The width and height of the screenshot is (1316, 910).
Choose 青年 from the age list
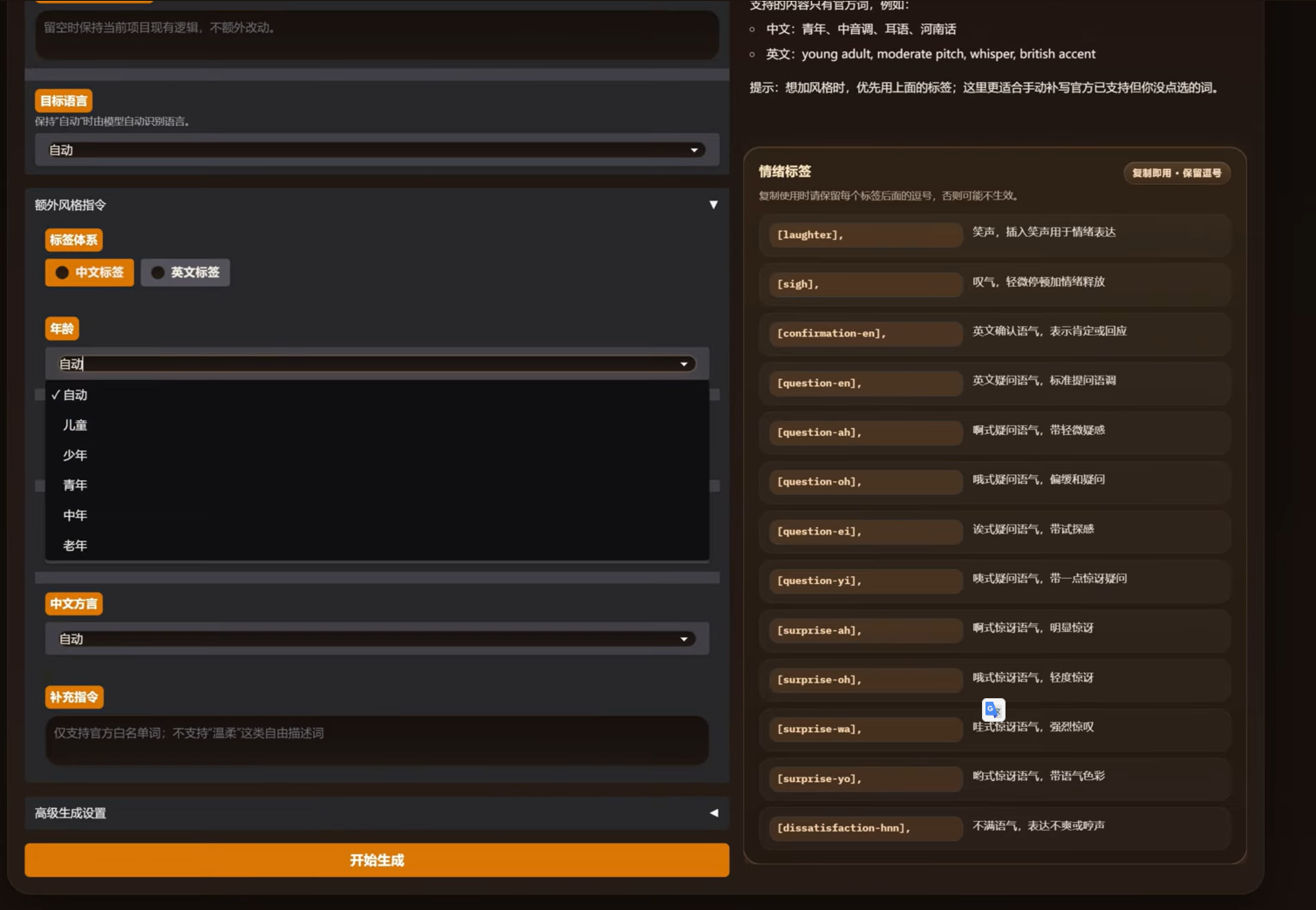75,486
